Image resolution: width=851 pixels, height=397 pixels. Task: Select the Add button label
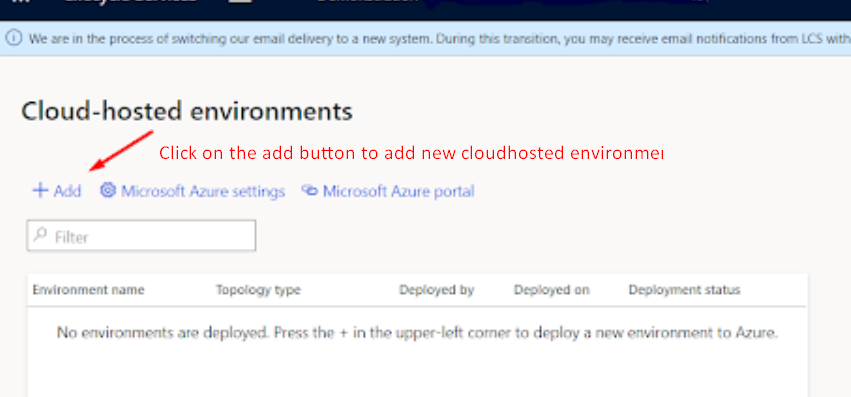(x=67, y=191)
